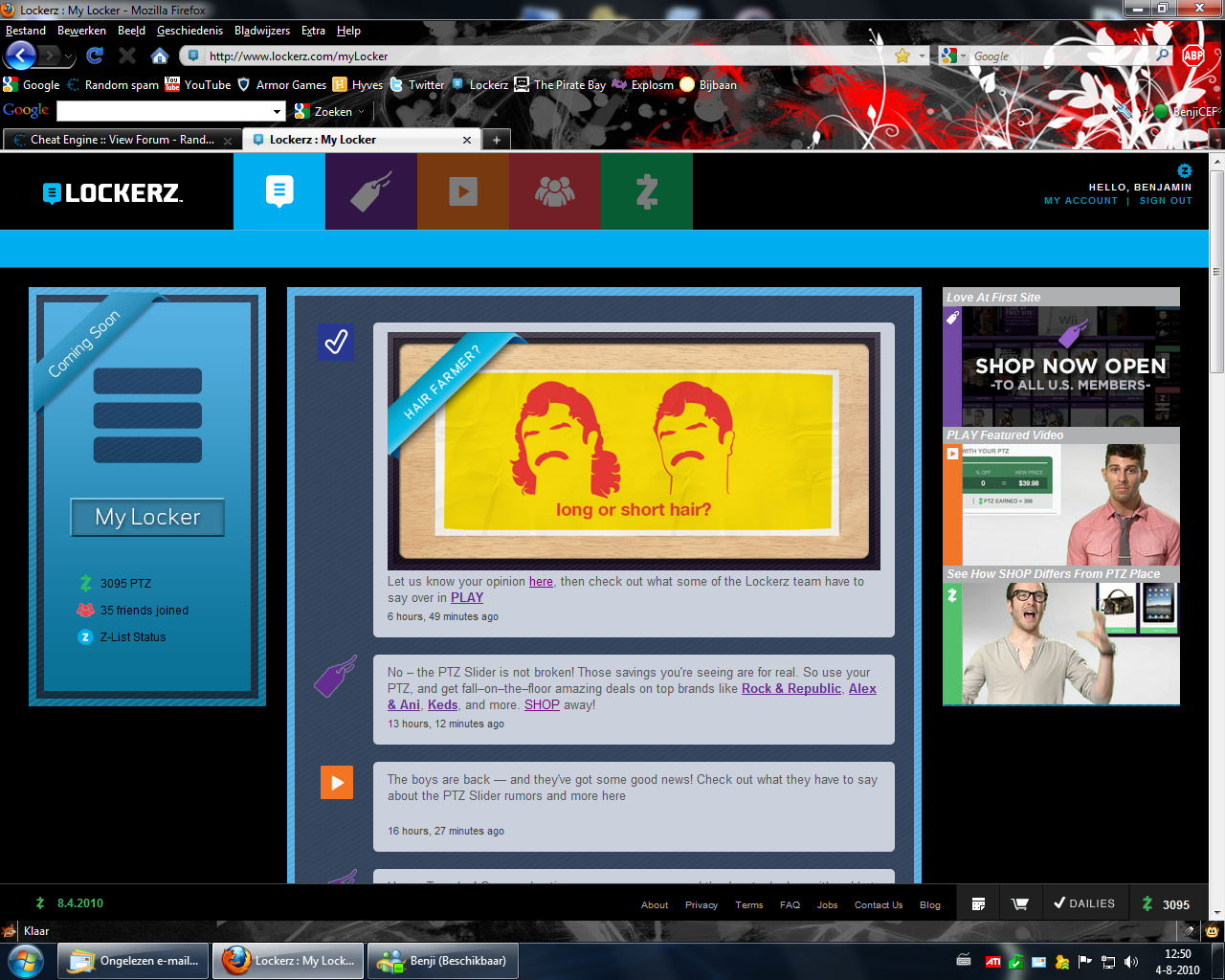The width and height of the screenshot is (1225, 980).
Task: Click the orange Play video icon in navigation
Action: click(462, 191)
